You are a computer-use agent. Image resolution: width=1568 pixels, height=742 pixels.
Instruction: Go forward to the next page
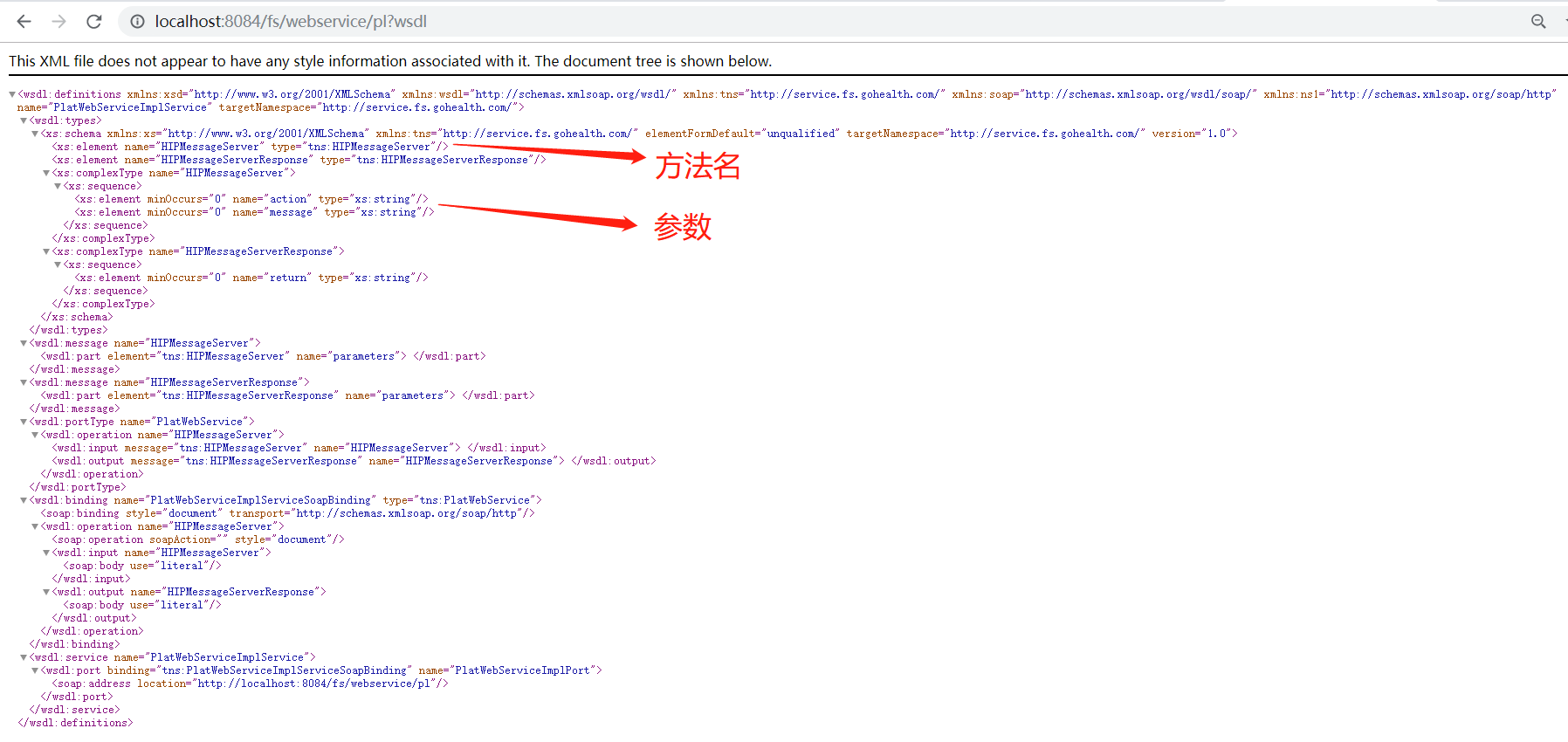click(x=59, y=21)
